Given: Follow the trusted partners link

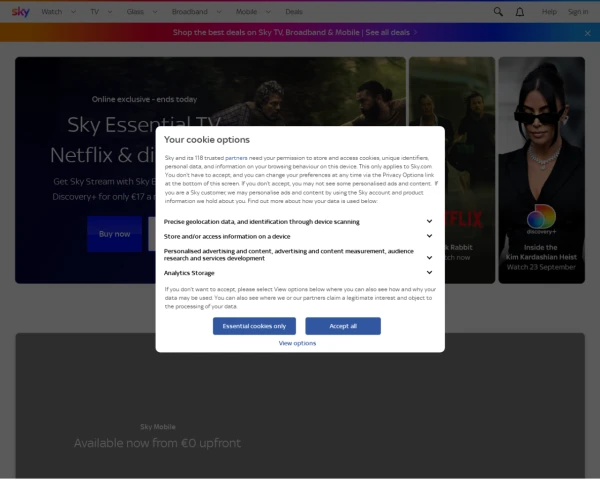Looking at the screenshot, I should point(236,158).
